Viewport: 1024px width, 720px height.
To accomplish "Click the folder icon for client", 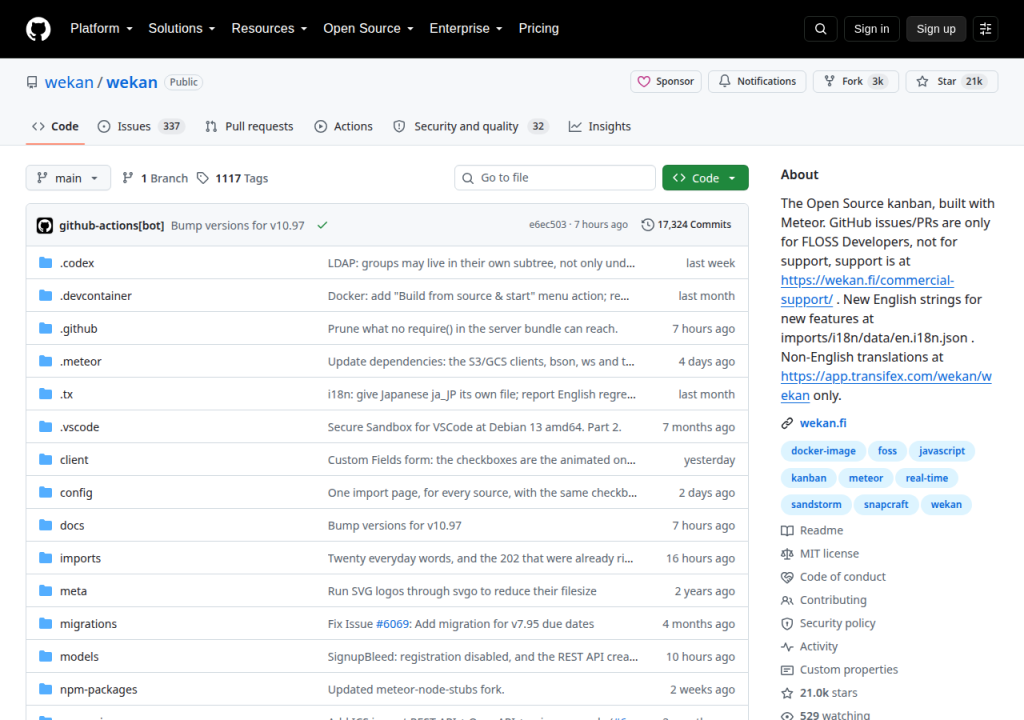I will pos(45,459).
